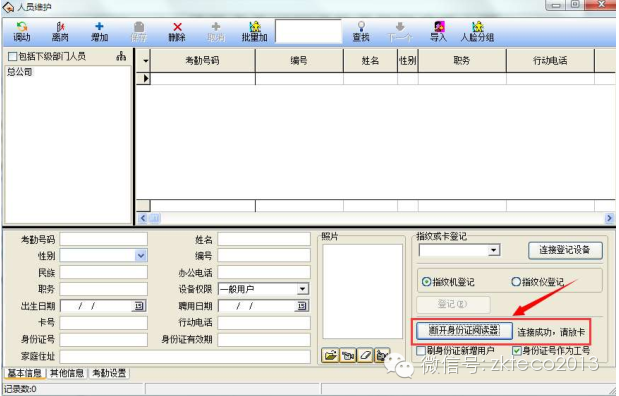Switch to 基本信息 tab

point(24,373)
